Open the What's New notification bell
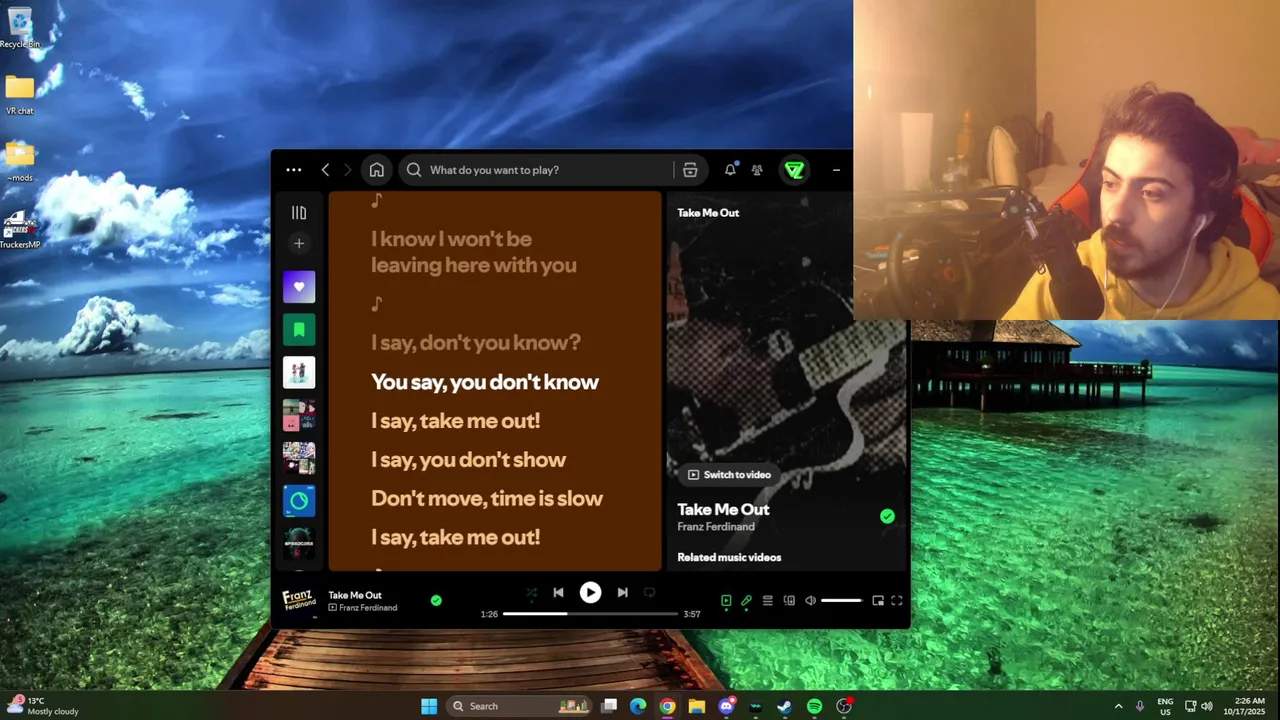The image size is (1280, 720). [x=730, y=170]
